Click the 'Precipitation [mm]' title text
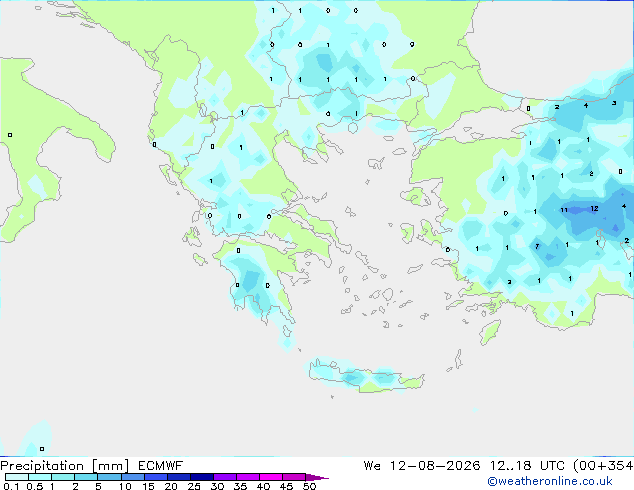This screenshot has height=490, width=634. (65, 466)
